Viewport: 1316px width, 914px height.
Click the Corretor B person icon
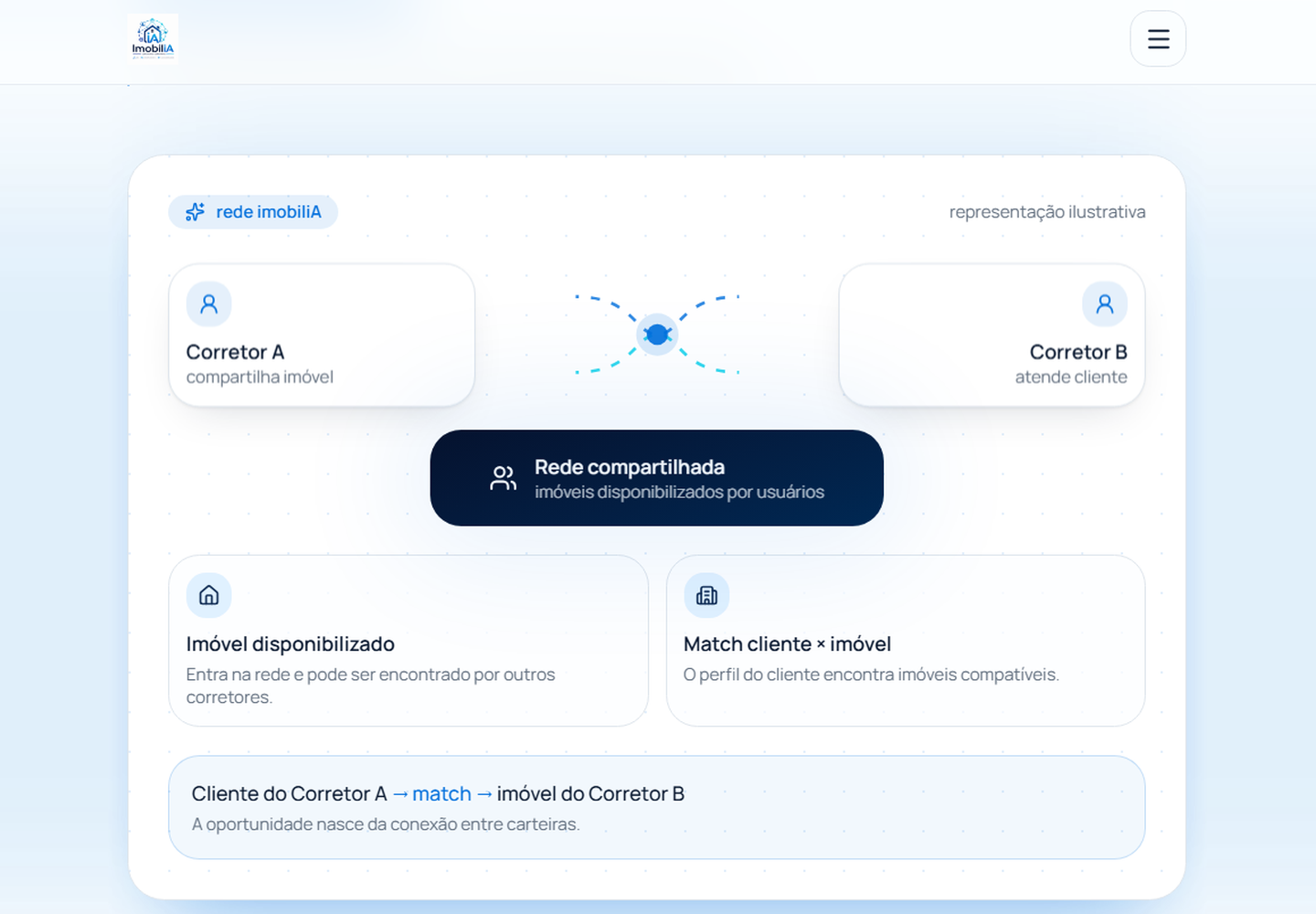[x=1105, y=304]
